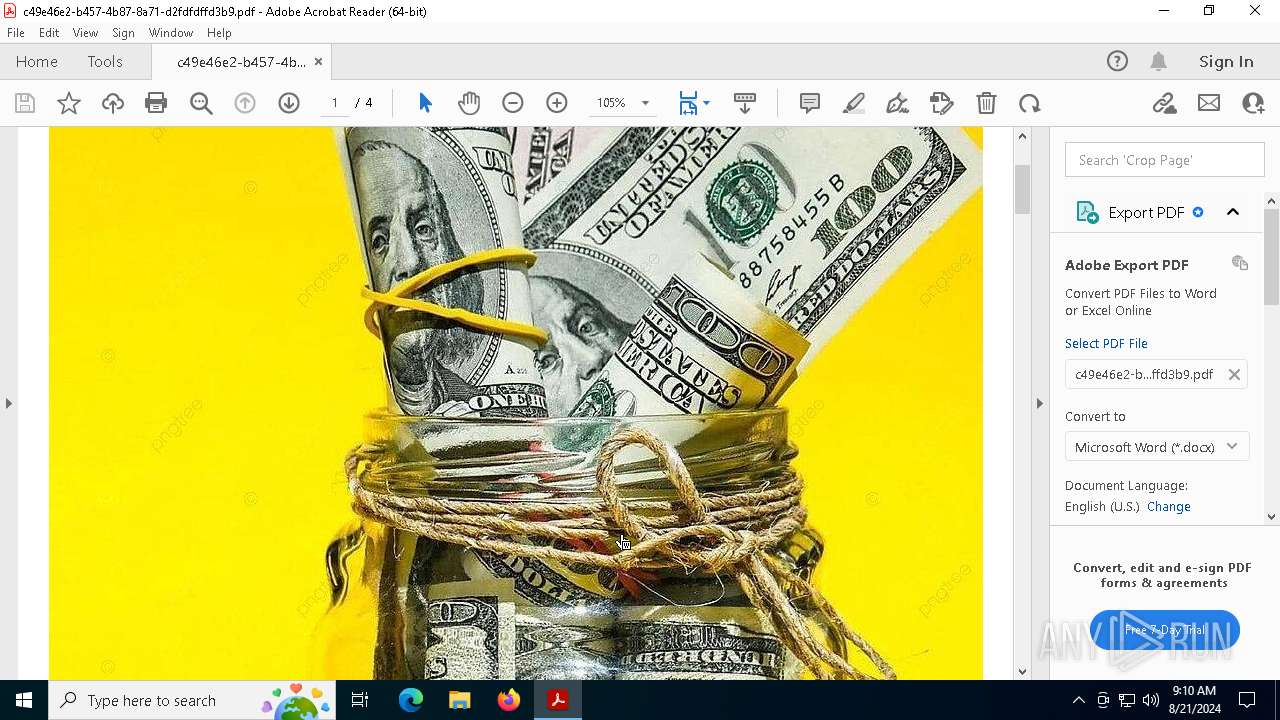The width and height of the screenshot is (1280, 720).
Task: Rotate the page with rotate icon
Action: [1030, 103]
